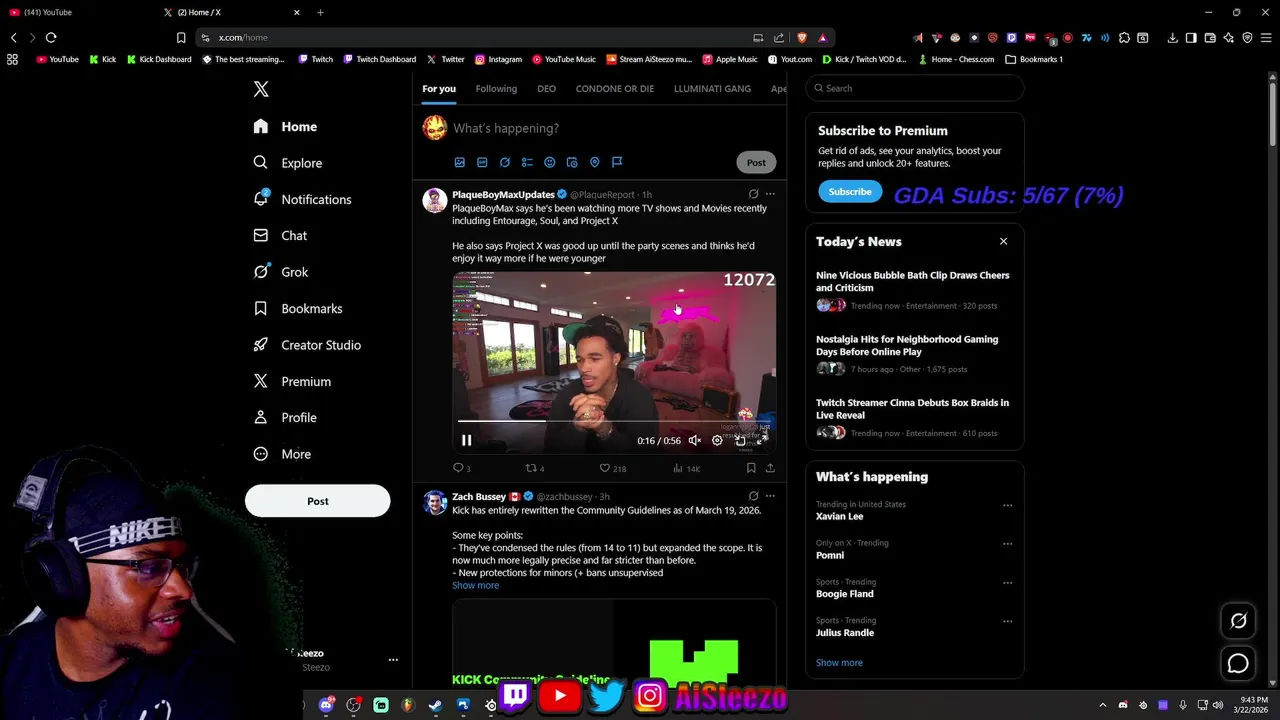Open the floating Grok button
Screen dimensions: 1280x720
click(x=1238, y=621)
